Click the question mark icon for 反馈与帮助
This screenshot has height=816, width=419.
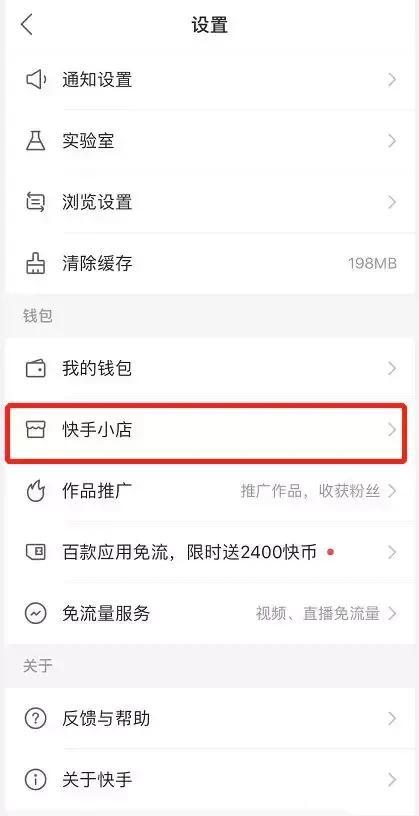coord(36,719)
